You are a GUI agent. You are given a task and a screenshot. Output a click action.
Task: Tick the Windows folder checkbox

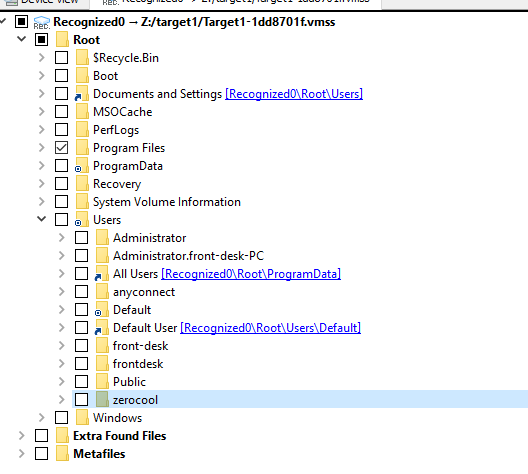[x=61, y=418]
